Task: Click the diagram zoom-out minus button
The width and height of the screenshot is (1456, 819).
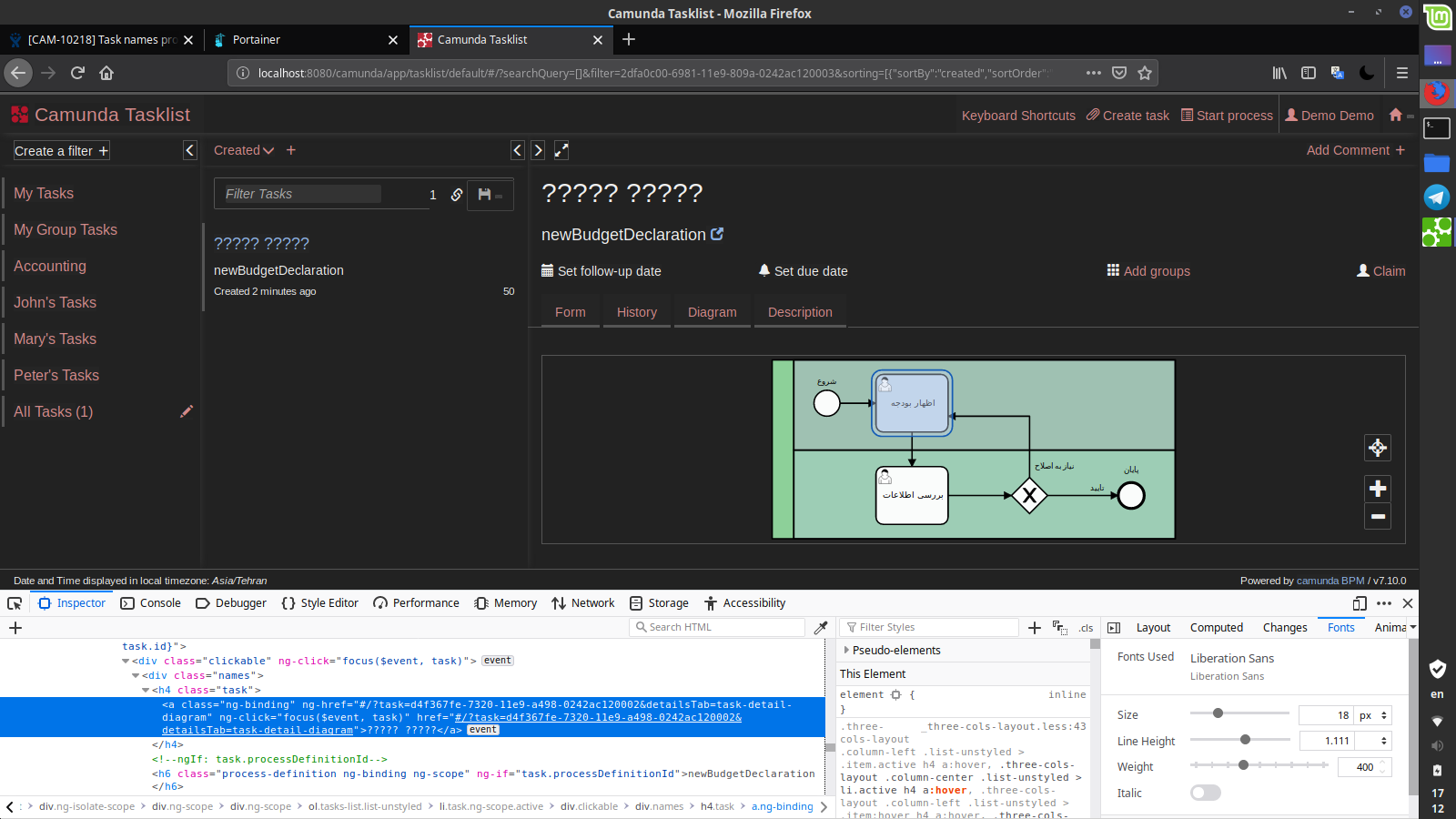Action: pos(1378,517)
